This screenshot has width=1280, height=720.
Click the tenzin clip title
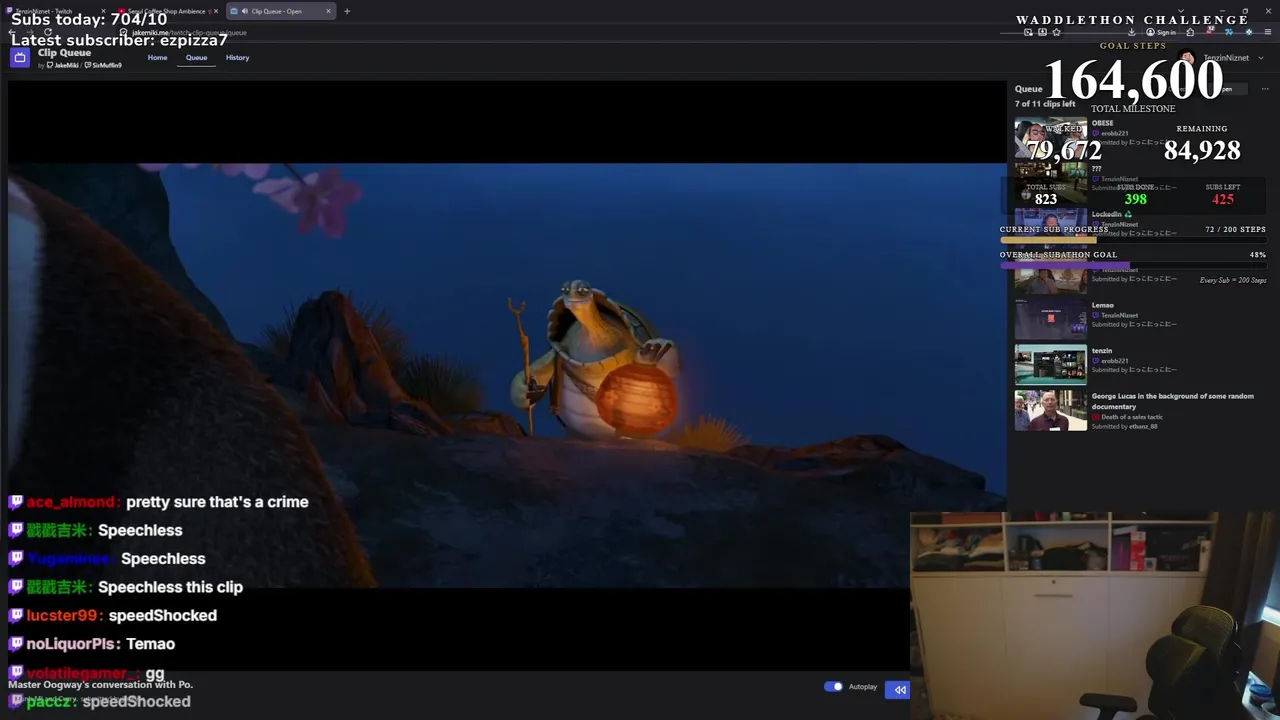point(1101,351)
